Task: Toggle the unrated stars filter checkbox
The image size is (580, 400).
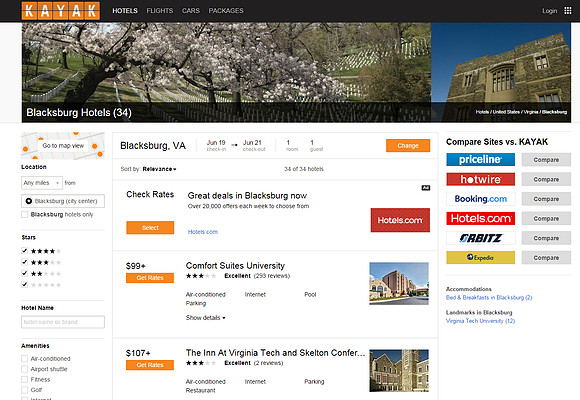Action: (x=24, y=285)
